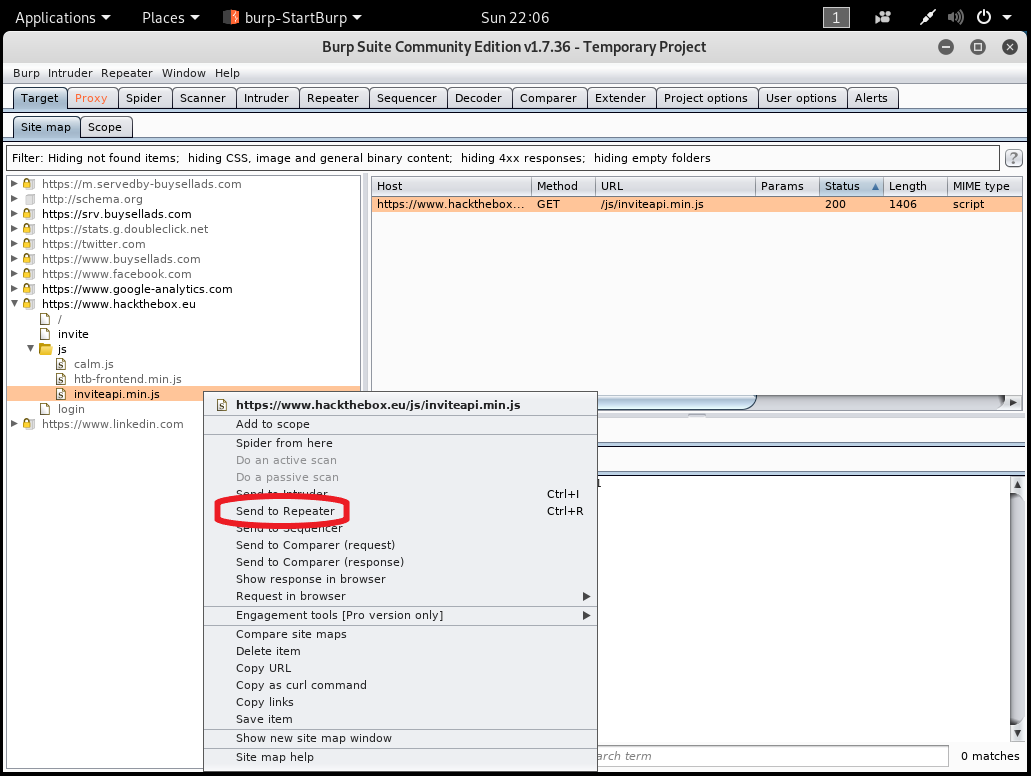Click the filter bar to edit filters
This screenshot has height=776, width=1031.
click(x=500, y=158)
